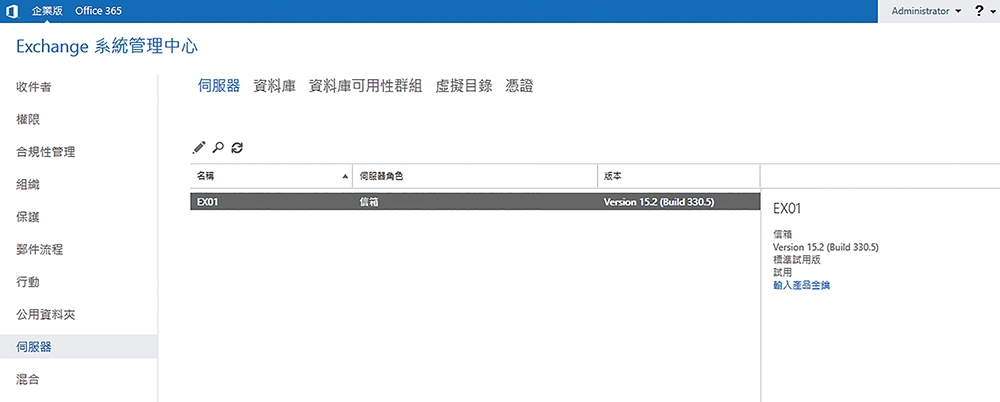Click the magnifier search icon
This screenshot has height=402, width=1000.
tap(218, 147)
